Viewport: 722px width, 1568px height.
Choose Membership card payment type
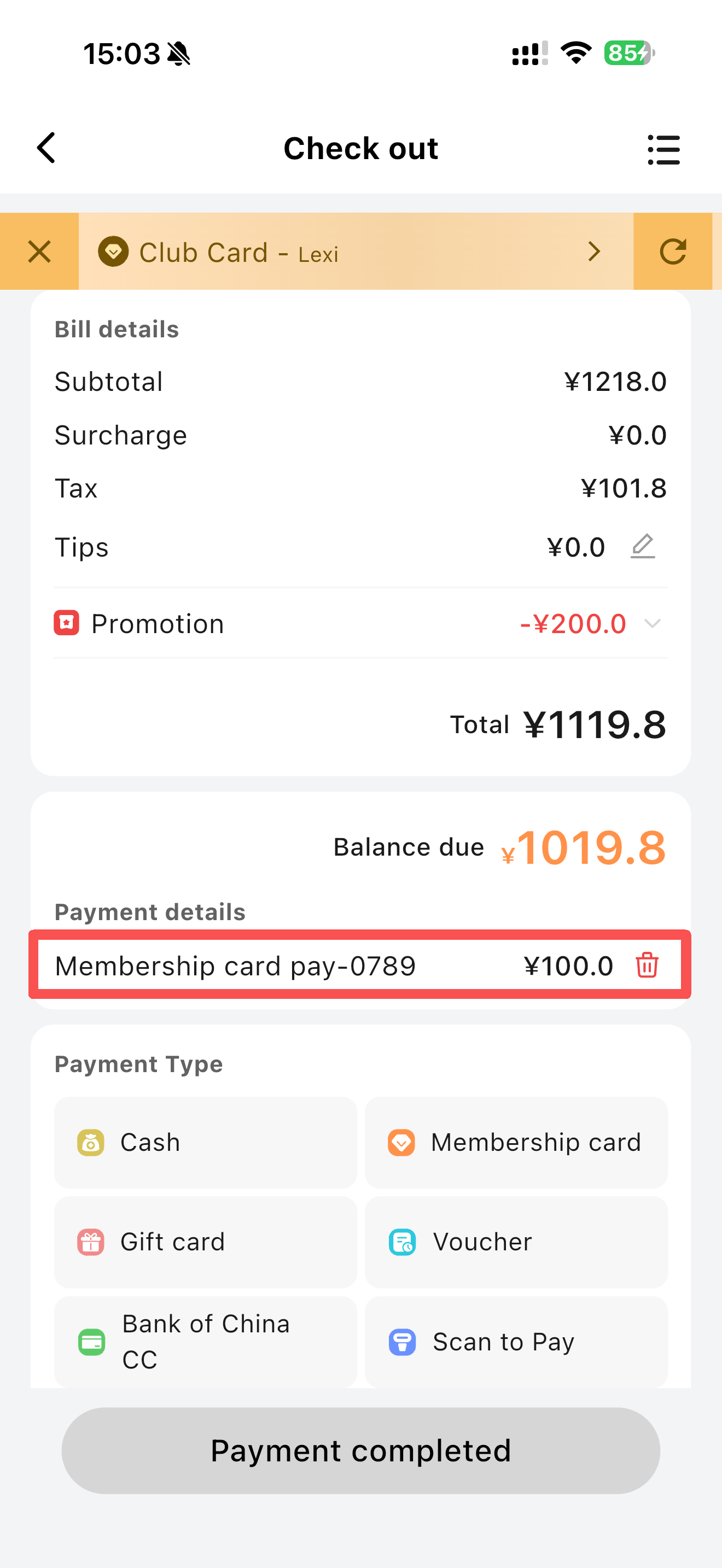coord(516,1143)
